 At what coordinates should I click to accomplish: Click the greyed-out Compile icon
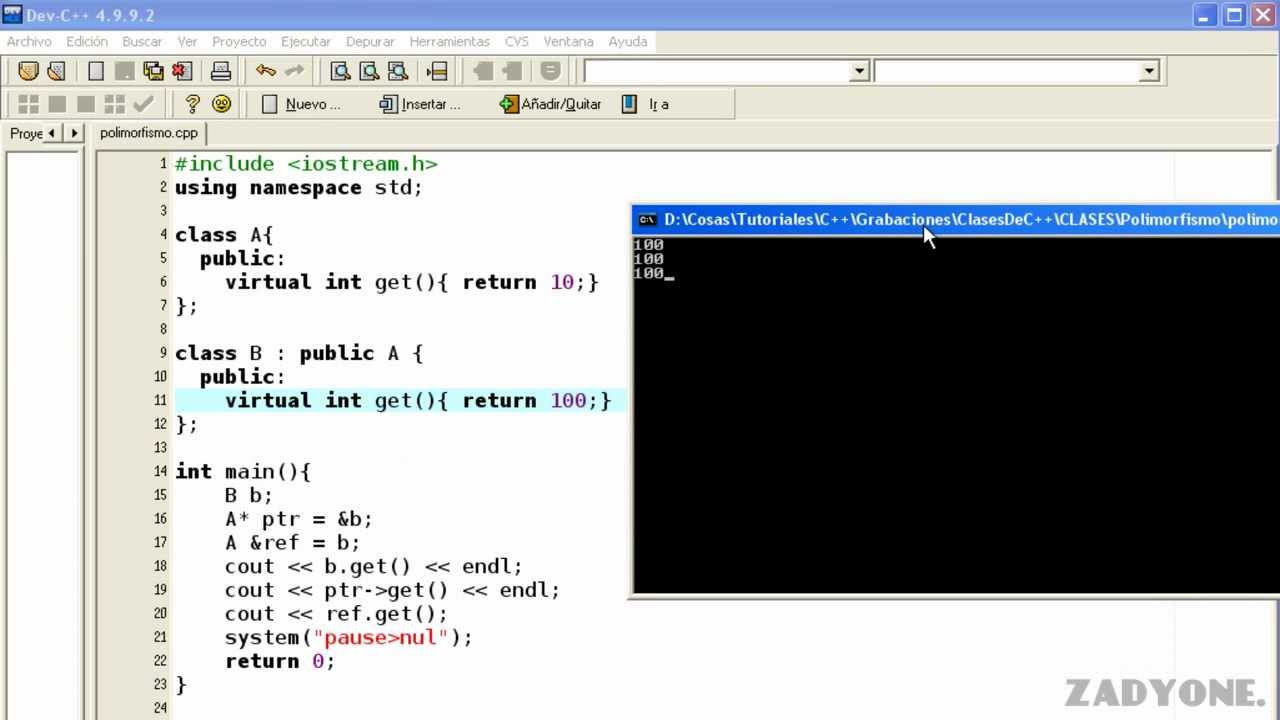pyautogui.click(x=28, y=104)
